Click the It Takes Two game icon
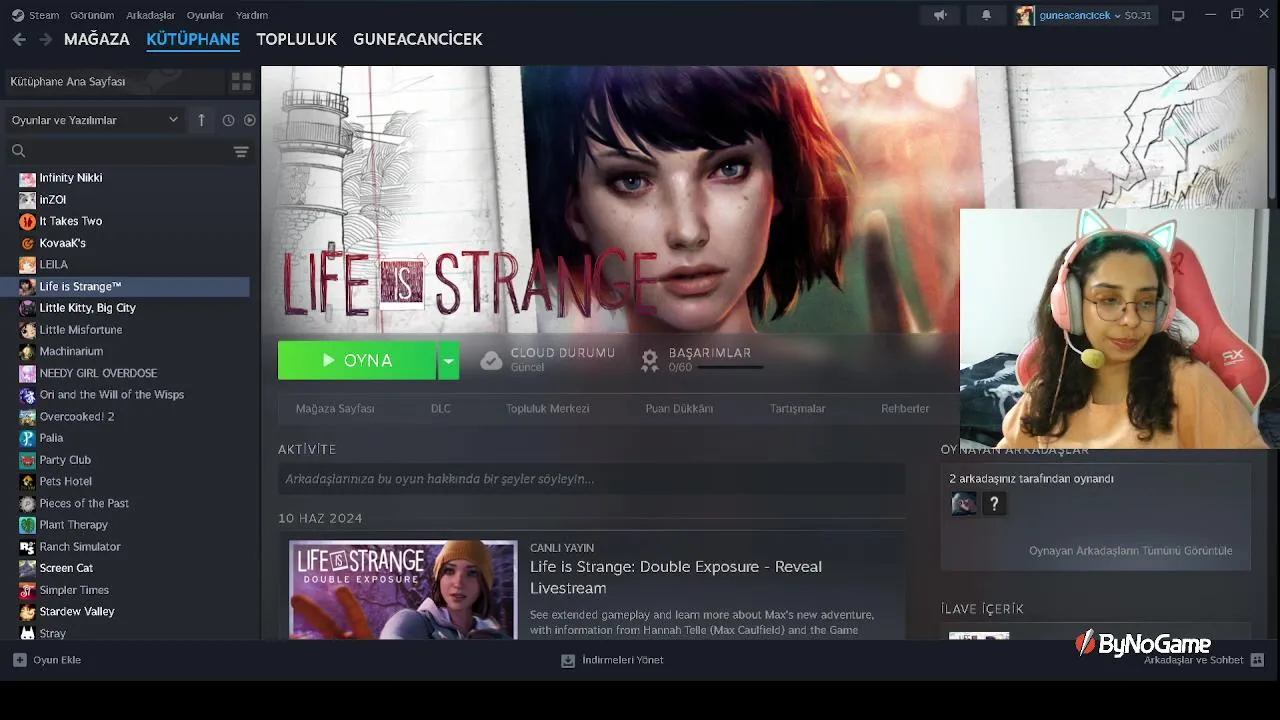Viewport: 1280px width, 720px height. click(x=27, y=221)
